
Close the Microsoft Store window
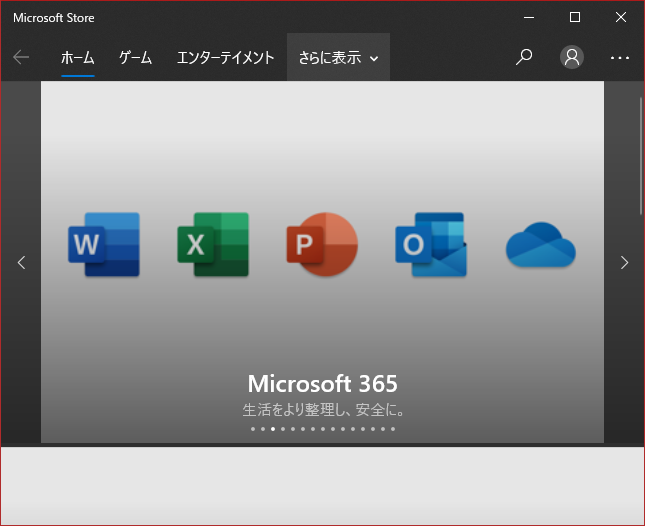(621, 17)
